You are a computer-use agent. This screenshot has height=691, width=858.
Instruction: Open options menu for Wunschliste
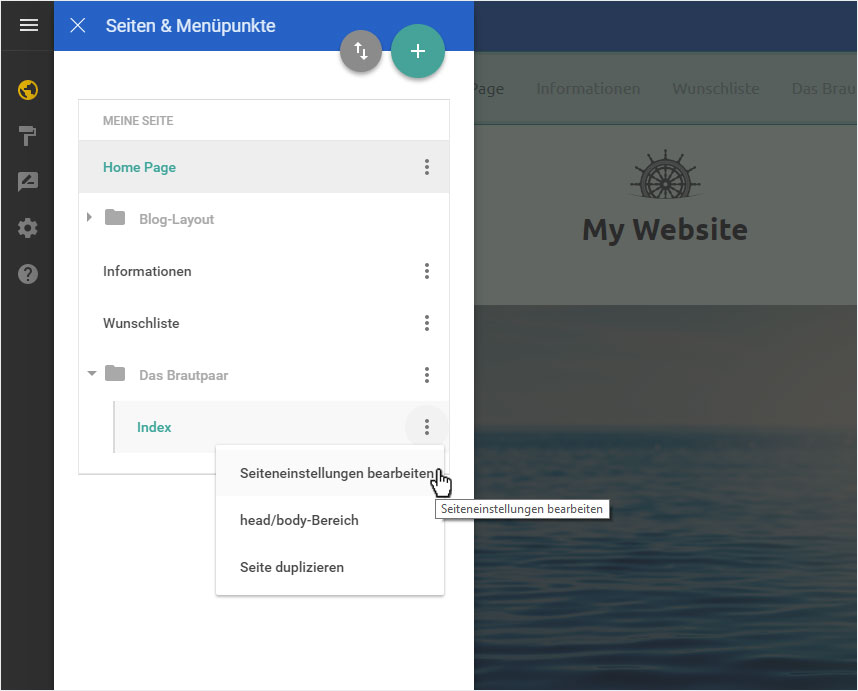(x=427, y=323)
